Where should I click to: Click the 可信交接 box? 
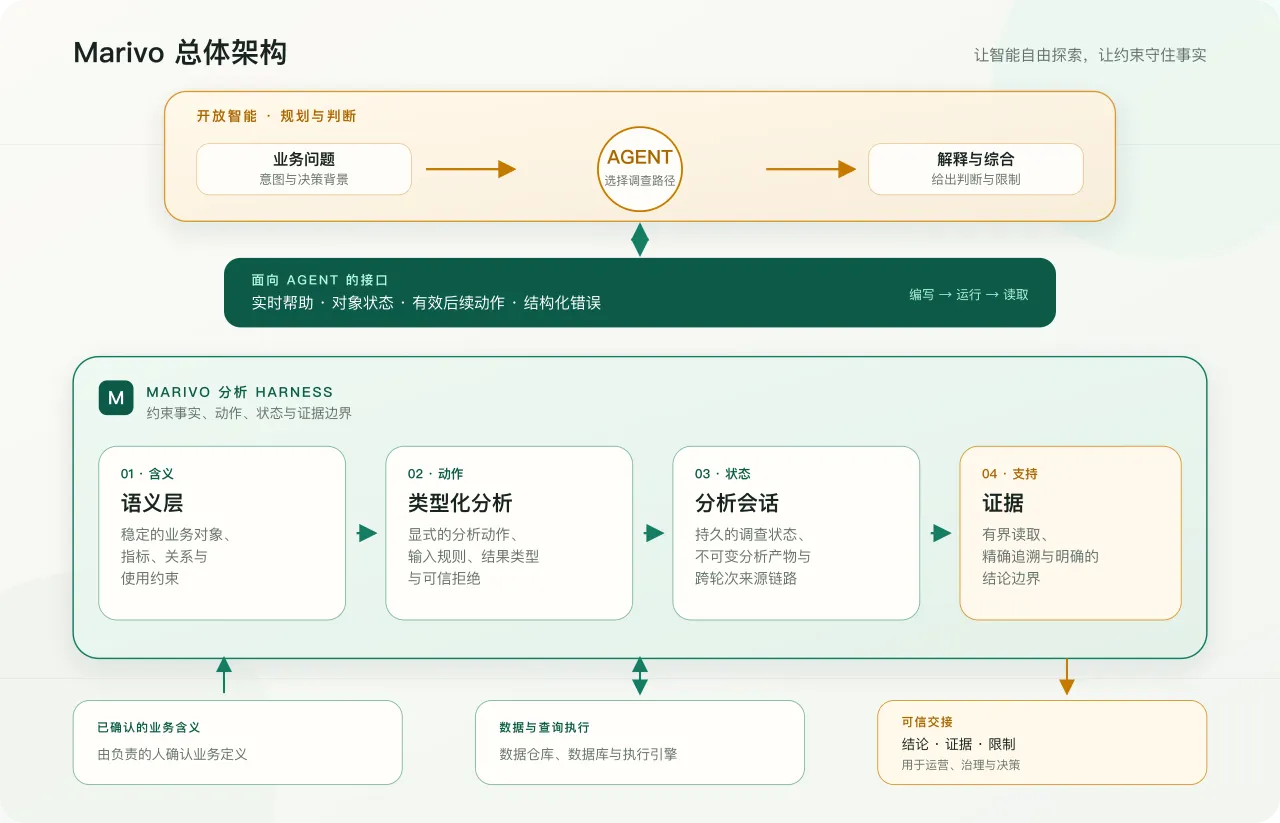(1042, 742)
